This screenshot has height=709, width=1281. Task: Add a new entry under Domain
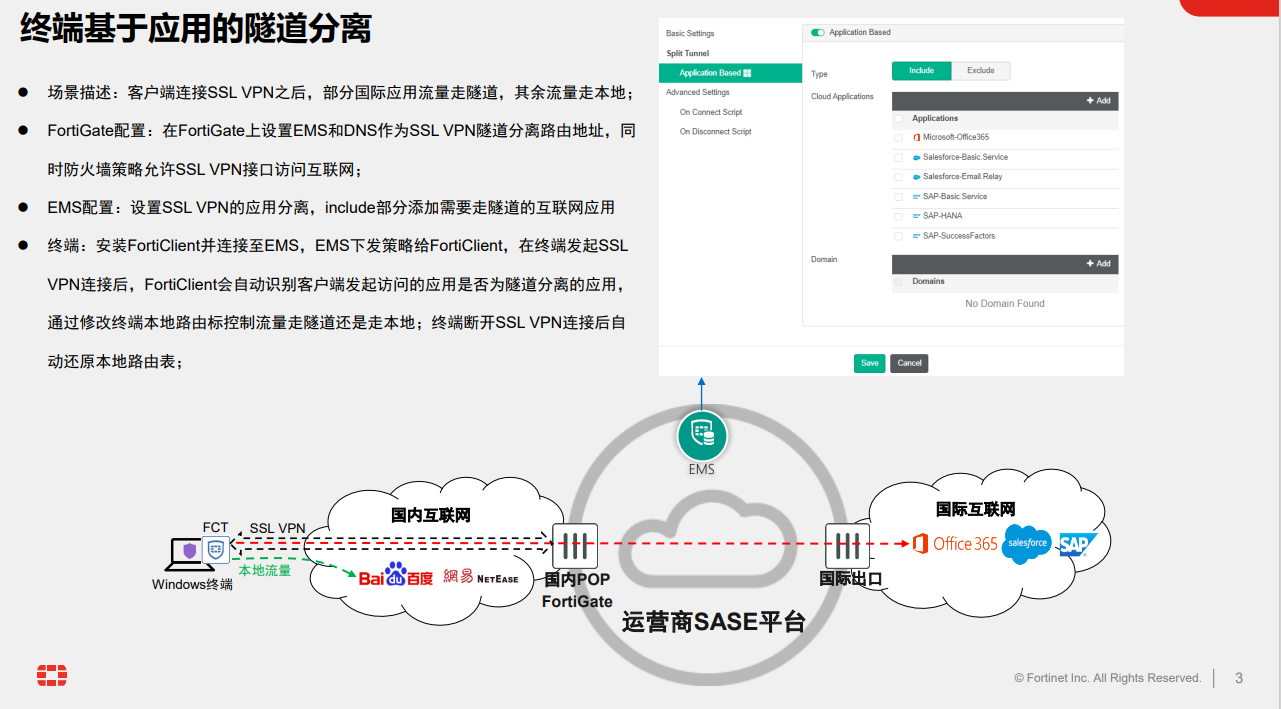[1098, 264]
